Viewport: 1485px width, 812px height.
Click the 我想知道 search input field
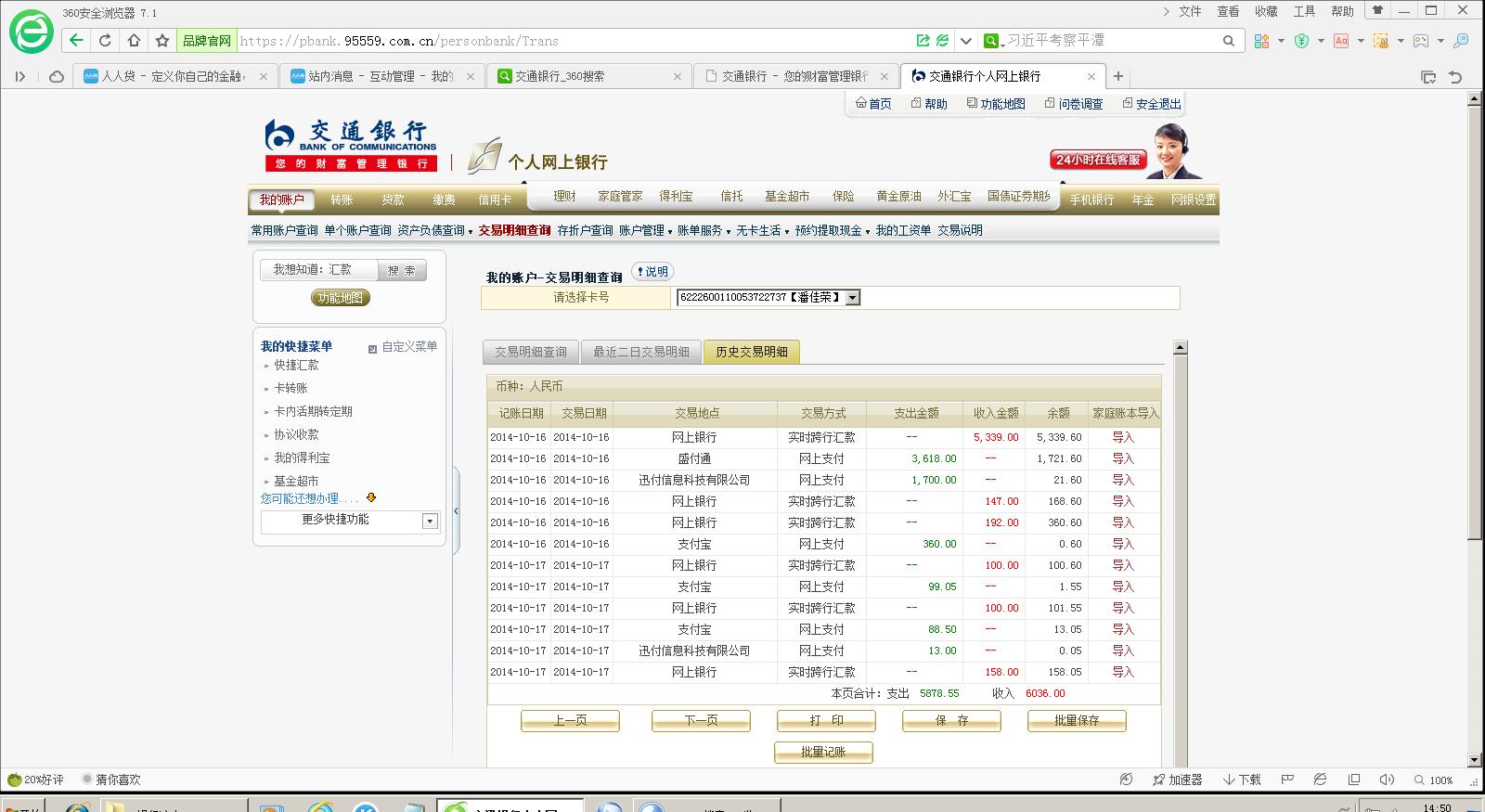click(x=318, y=270)
